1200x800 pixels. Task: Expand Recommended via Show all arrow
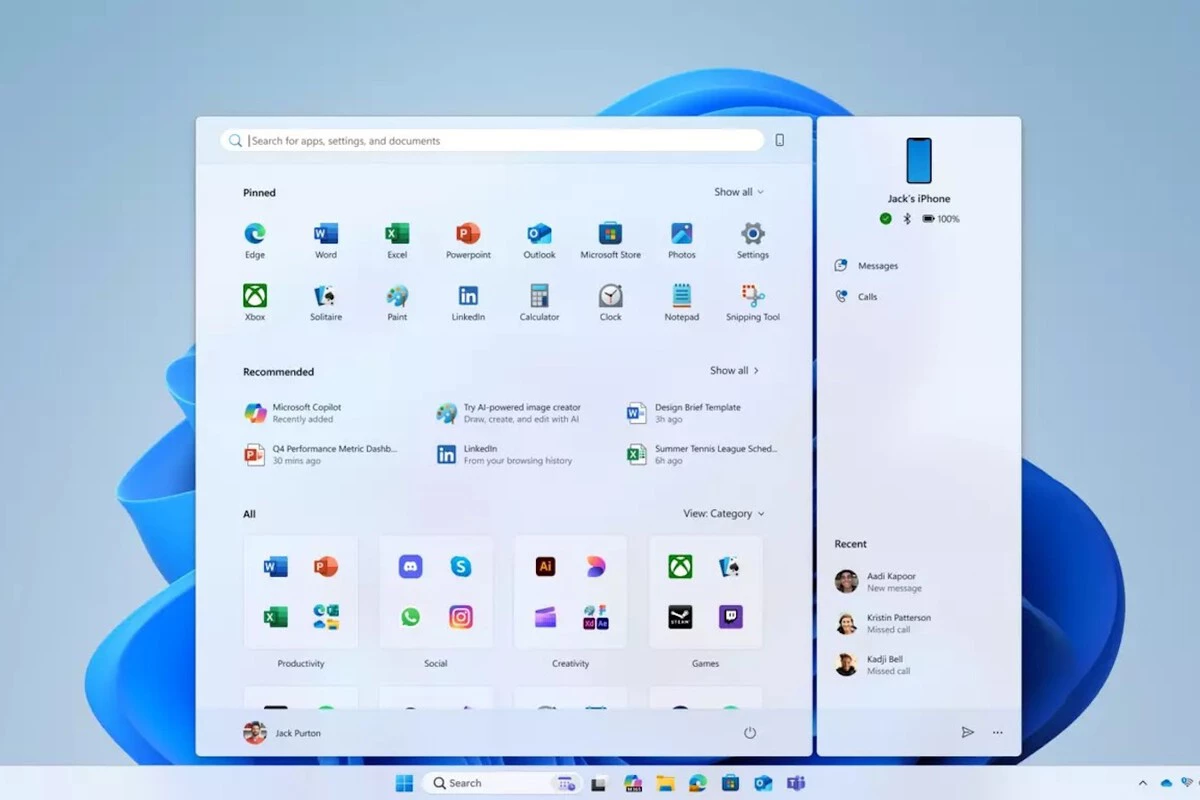coord(735,370)
